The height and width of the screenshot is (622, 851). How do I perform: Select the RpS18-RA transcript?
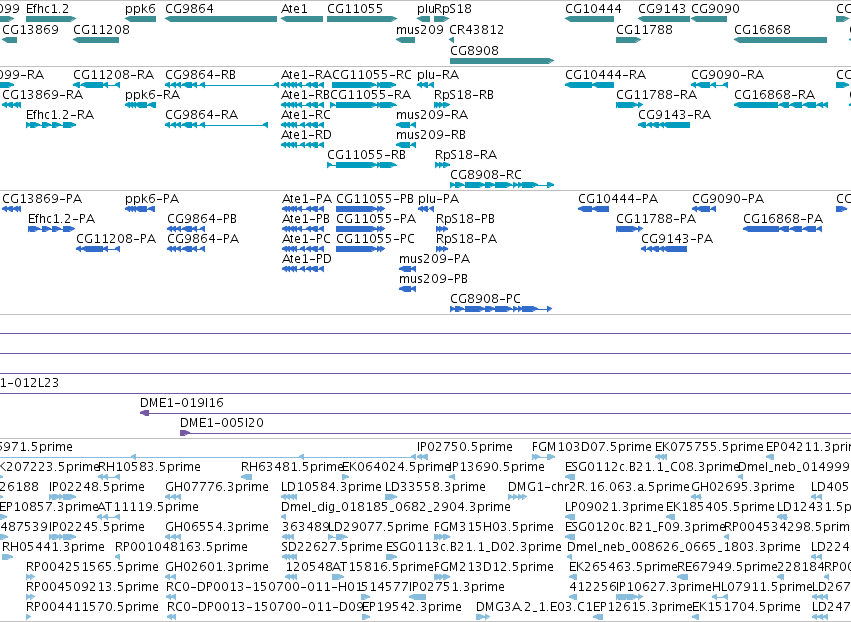[x=442, y=165]
